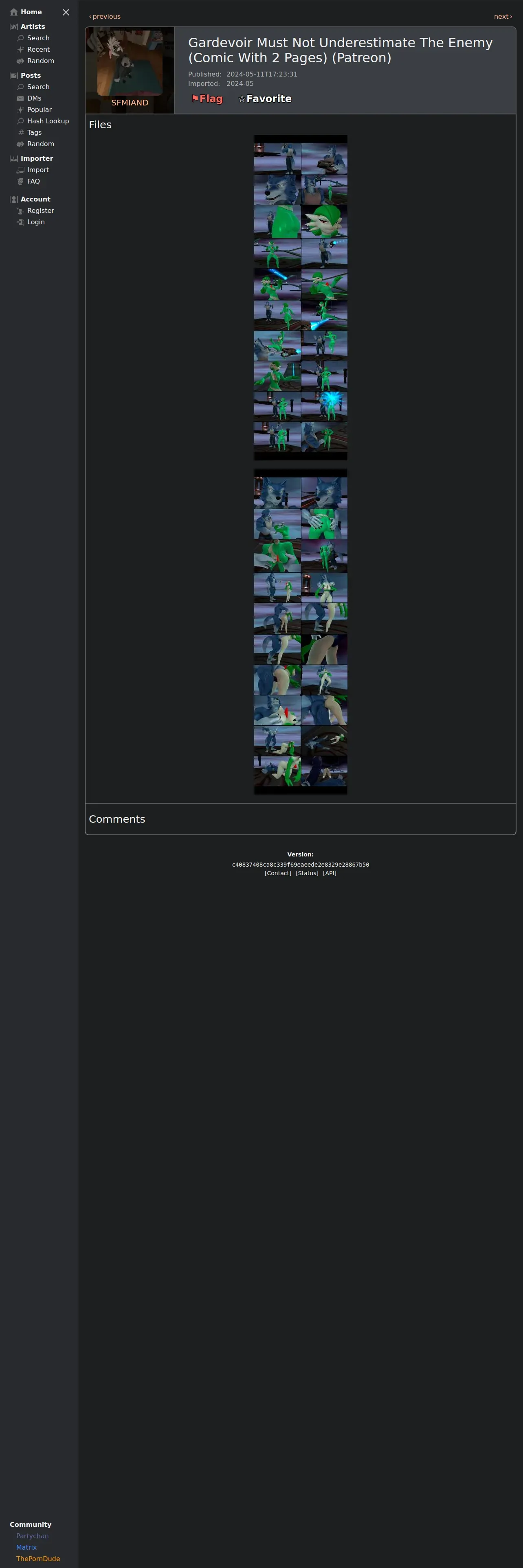523x1568 pixels.
Task: Open the SFMIAND artist profile
Action: [x=130, y=103]
